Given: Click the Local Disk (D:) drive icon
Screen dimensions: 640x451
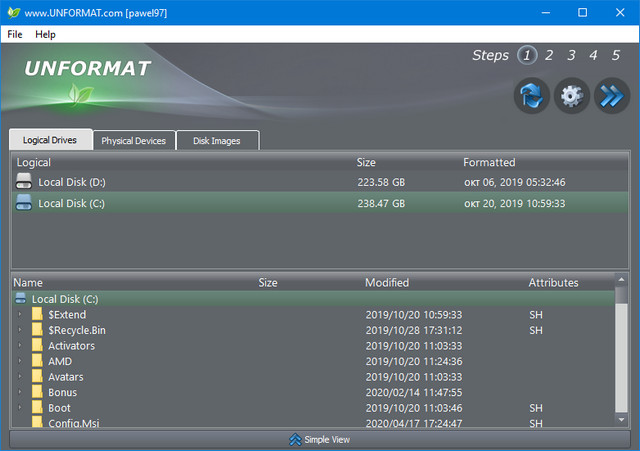Looking at the screenshot, I should 24,181.
